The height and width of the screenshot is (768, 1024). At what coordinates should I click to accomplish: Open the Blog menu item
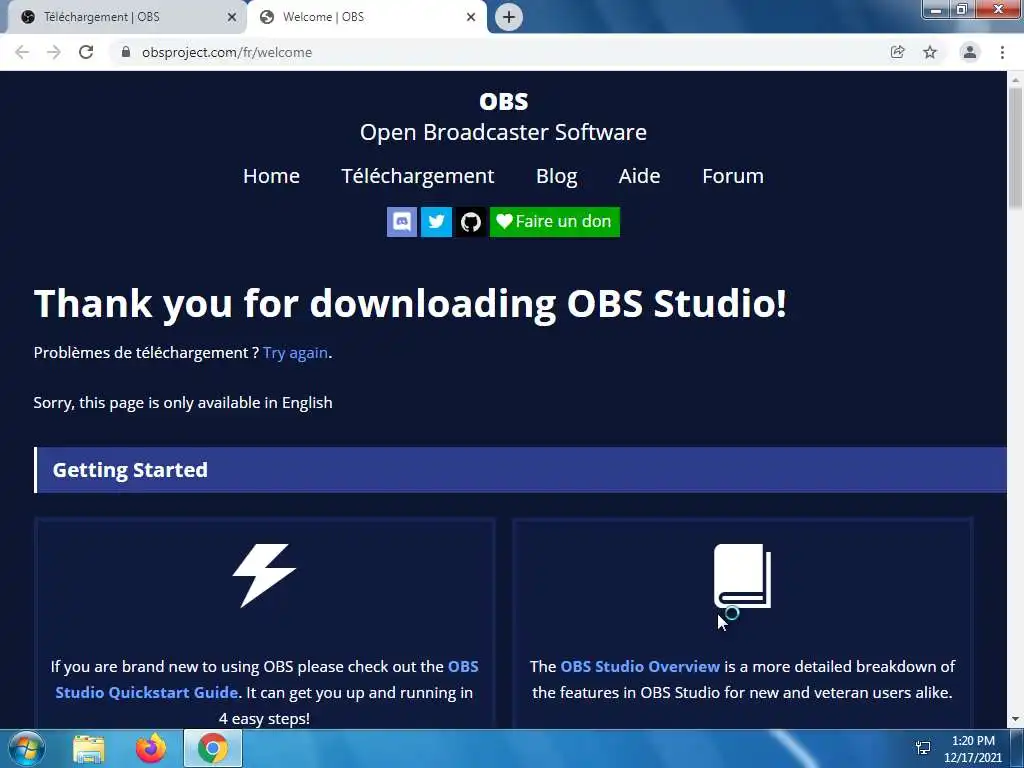[x=556, y=176]
